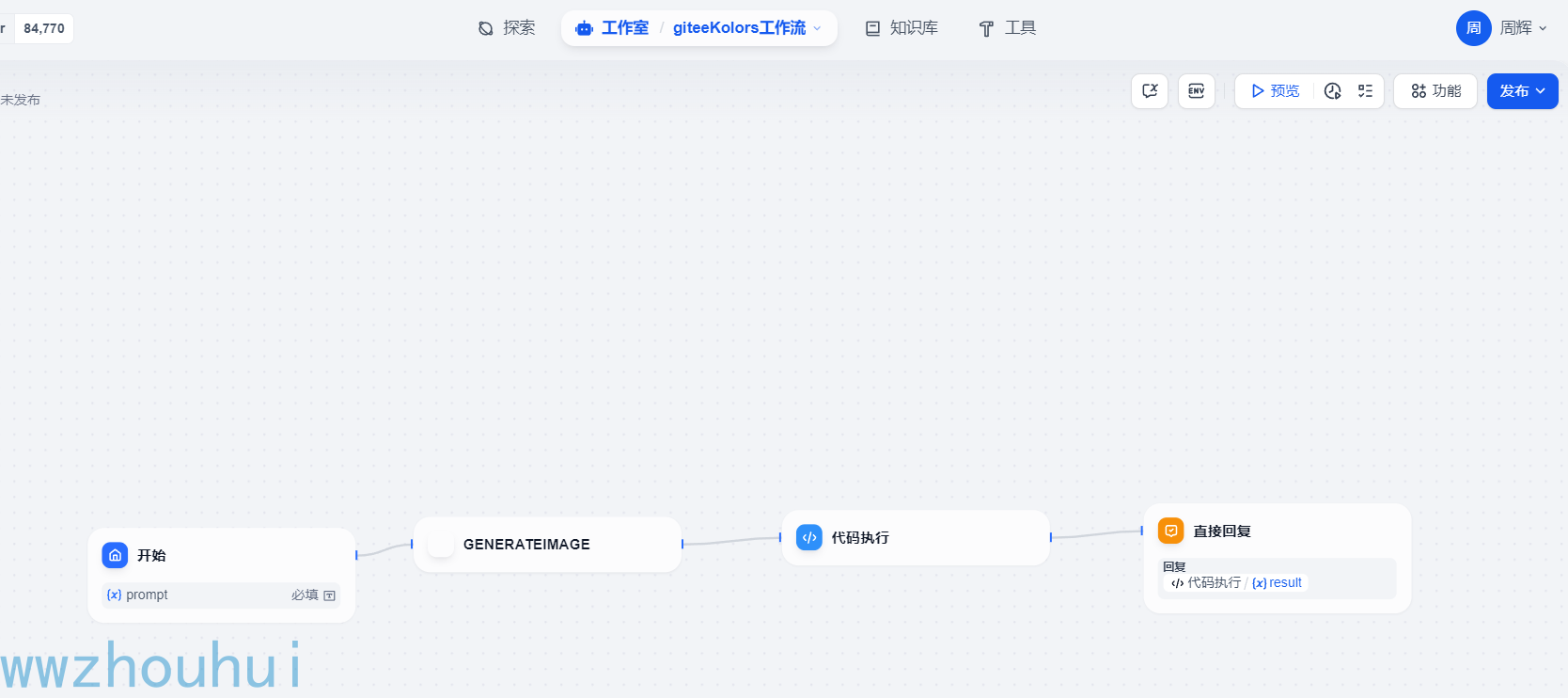Click the 预览 preview run button
This screenshot has height=698, width=1568.
(1275, 91)
